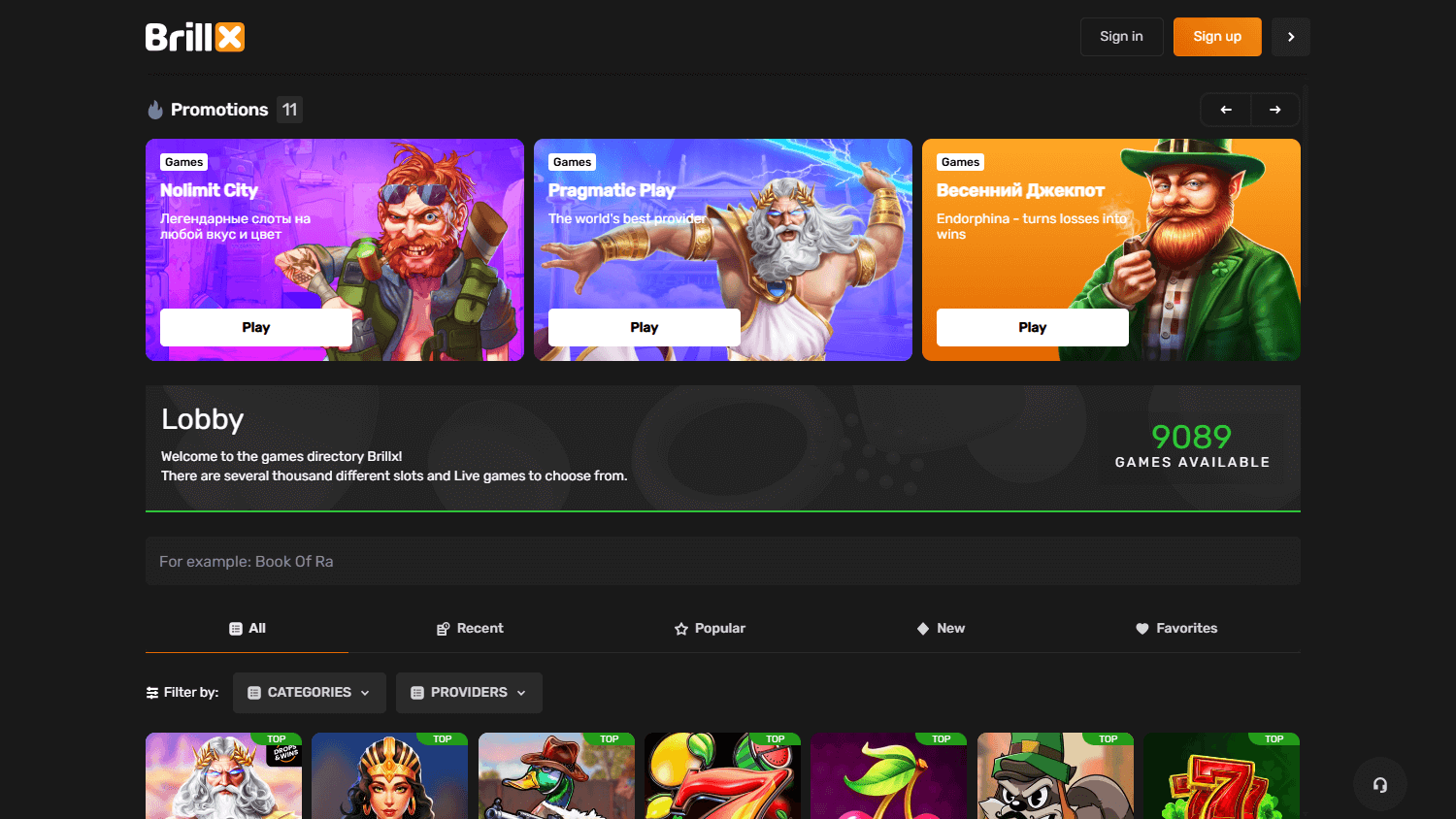
Task: Play the Pragmatic Play promotion
Action: [x=645, y=327]
